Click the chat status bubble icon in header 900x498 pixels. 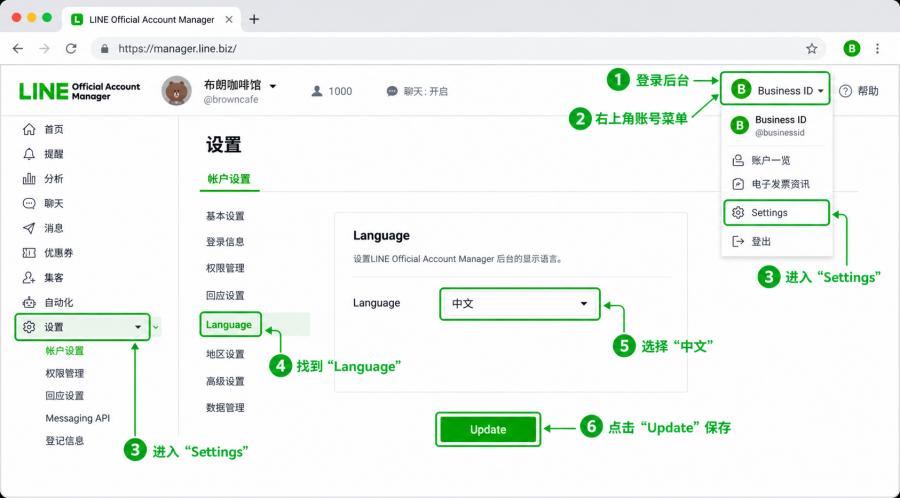pos(392,91)
